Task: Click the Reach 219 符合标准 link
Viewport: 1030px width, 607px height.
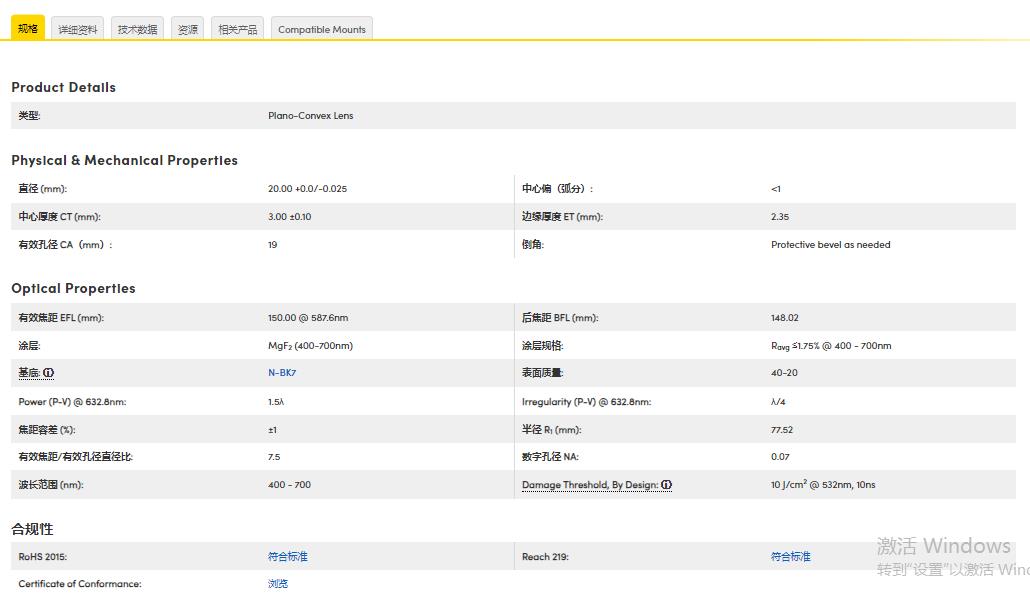Action: point(790,556)
